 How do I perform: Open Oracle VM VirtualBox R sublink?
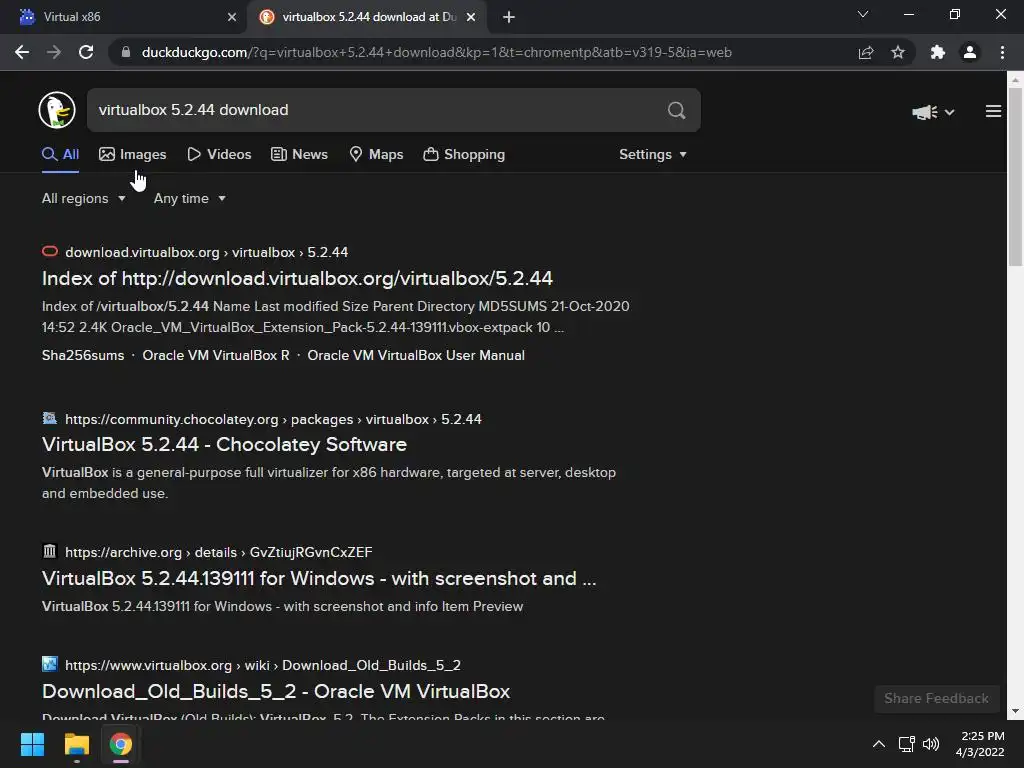pyautogui.click(x=216, y=356)
